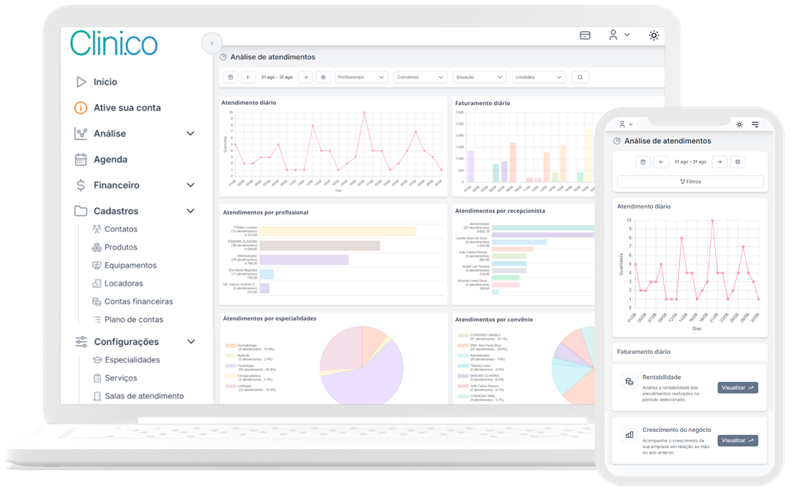Viewport: 793px width, 493px height.
Task: Toggle the light/dark theme sun icon on desktop
Action: tap(654, 35)
